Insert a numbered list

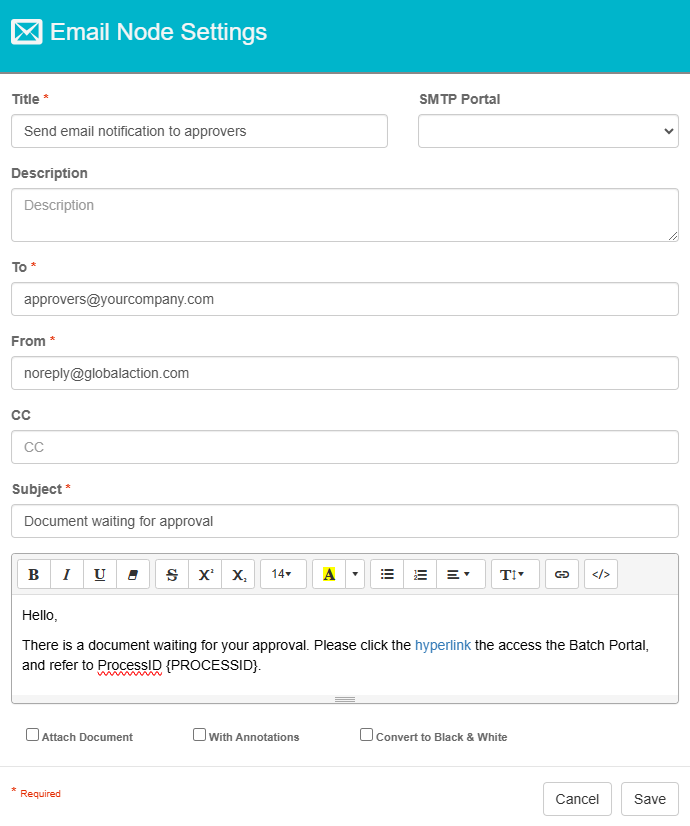(x=420, y=574)
